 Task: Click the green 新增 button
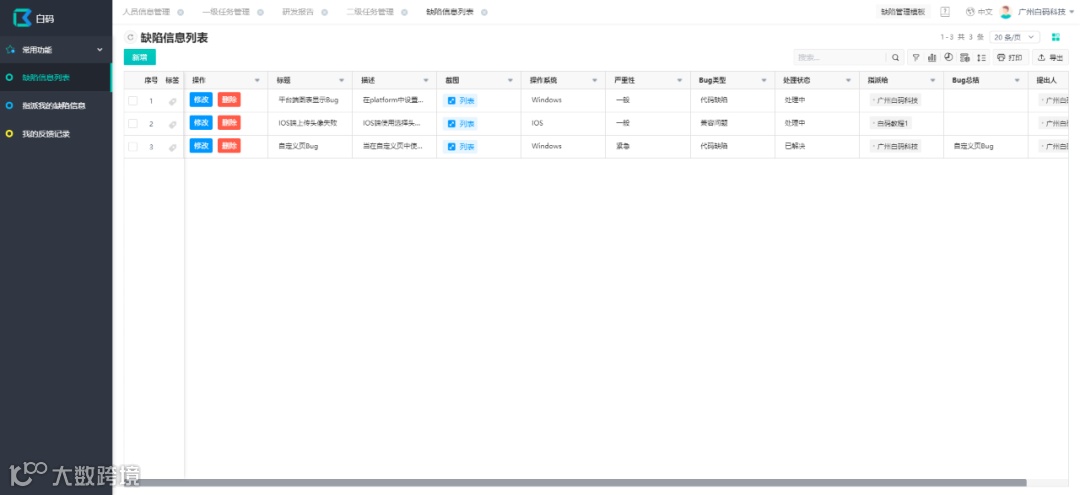click(140, 57)
